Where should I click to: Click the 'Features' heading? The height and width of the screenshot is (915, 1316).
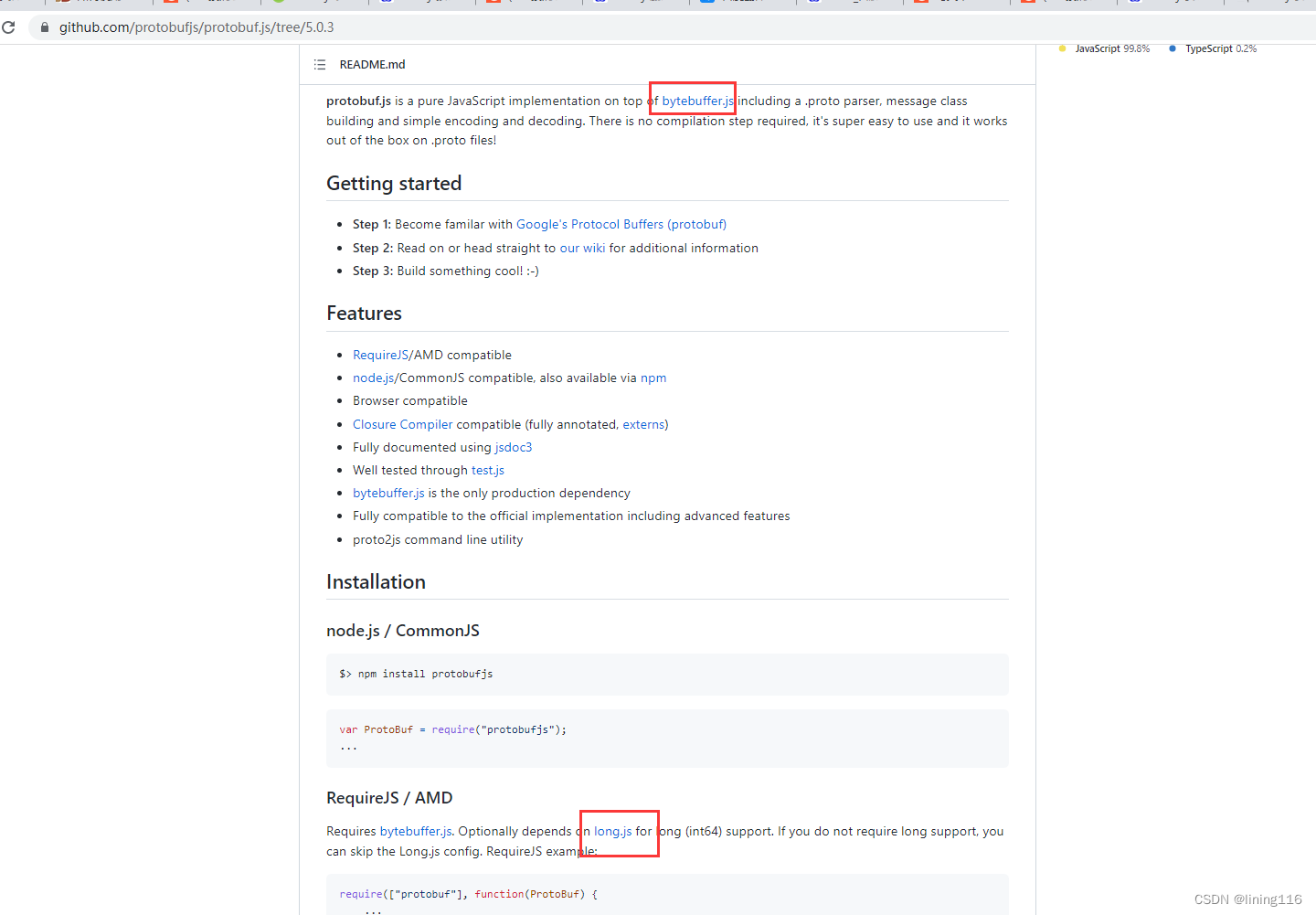(x=364, y=314)
